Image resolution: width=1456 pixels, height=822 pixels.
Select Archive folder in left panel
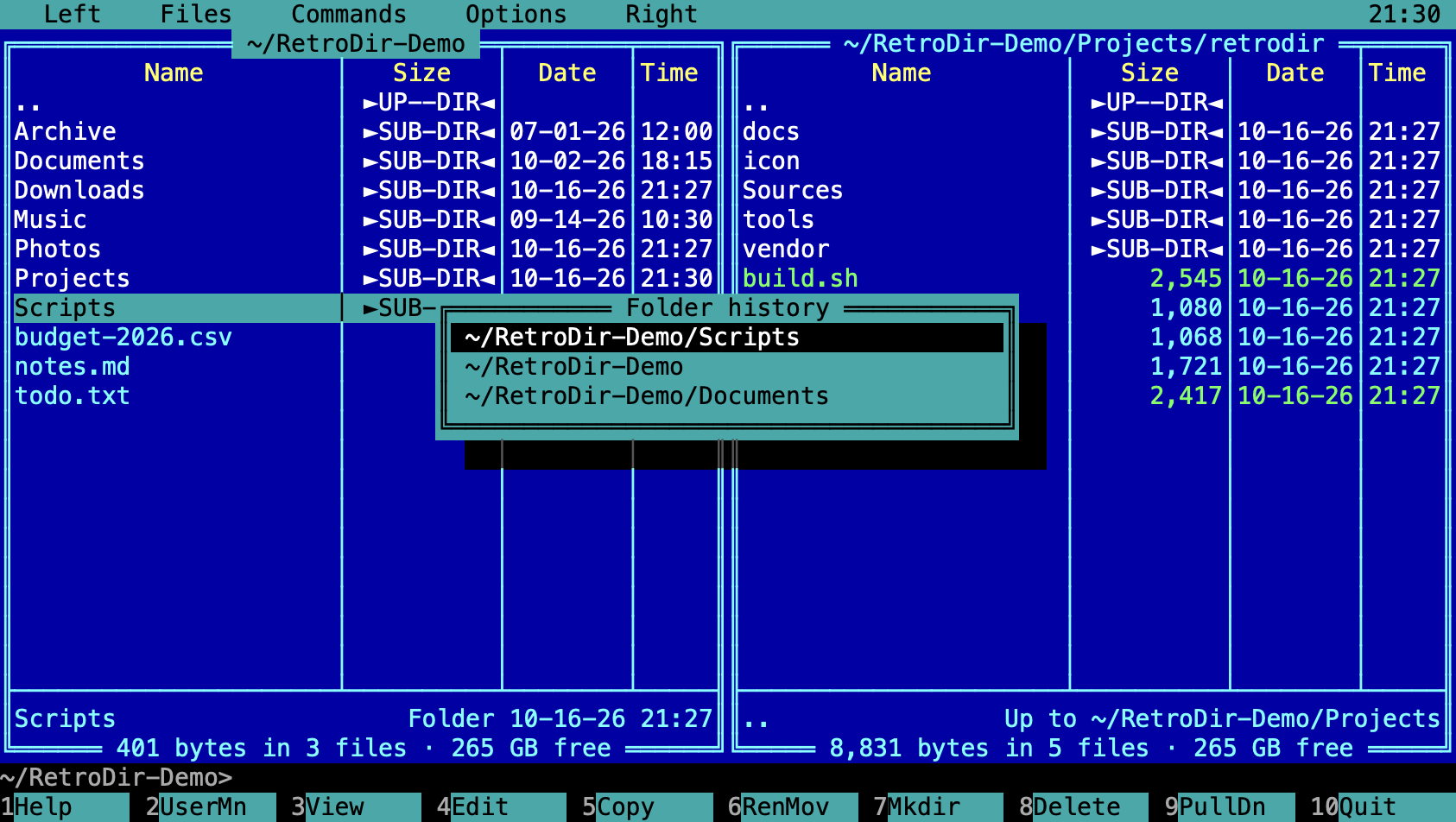click(364, 132)
